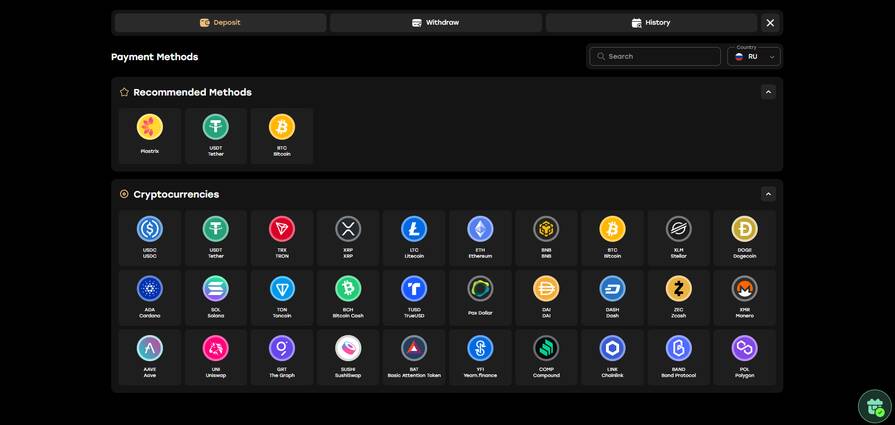895x425 pixels.
Task: Select LTC Litecoin
Action: 414,237
